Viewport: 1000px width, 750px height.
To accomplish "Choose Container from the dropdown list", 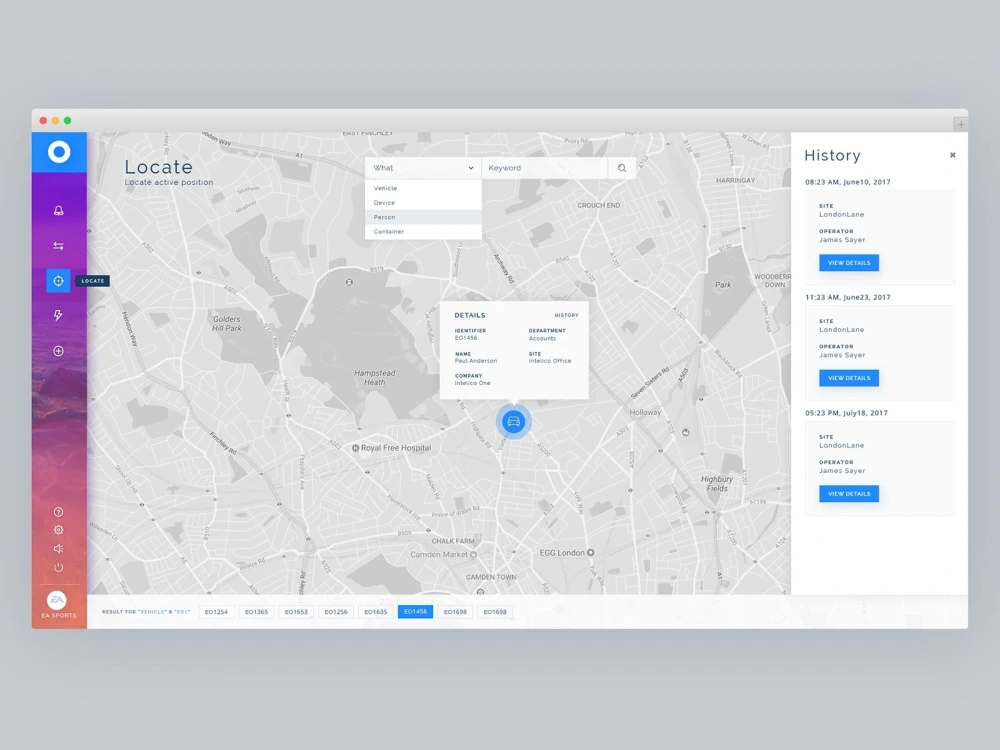I will pos(423,232).
